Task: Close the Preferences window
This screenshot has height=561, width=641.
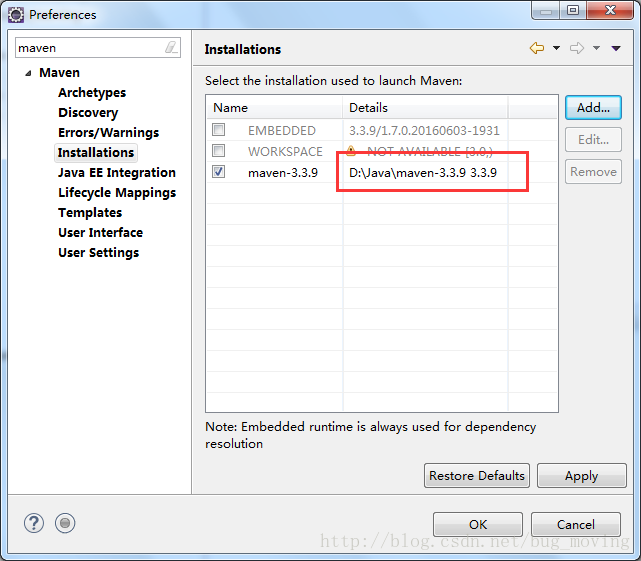Action: 610,10
